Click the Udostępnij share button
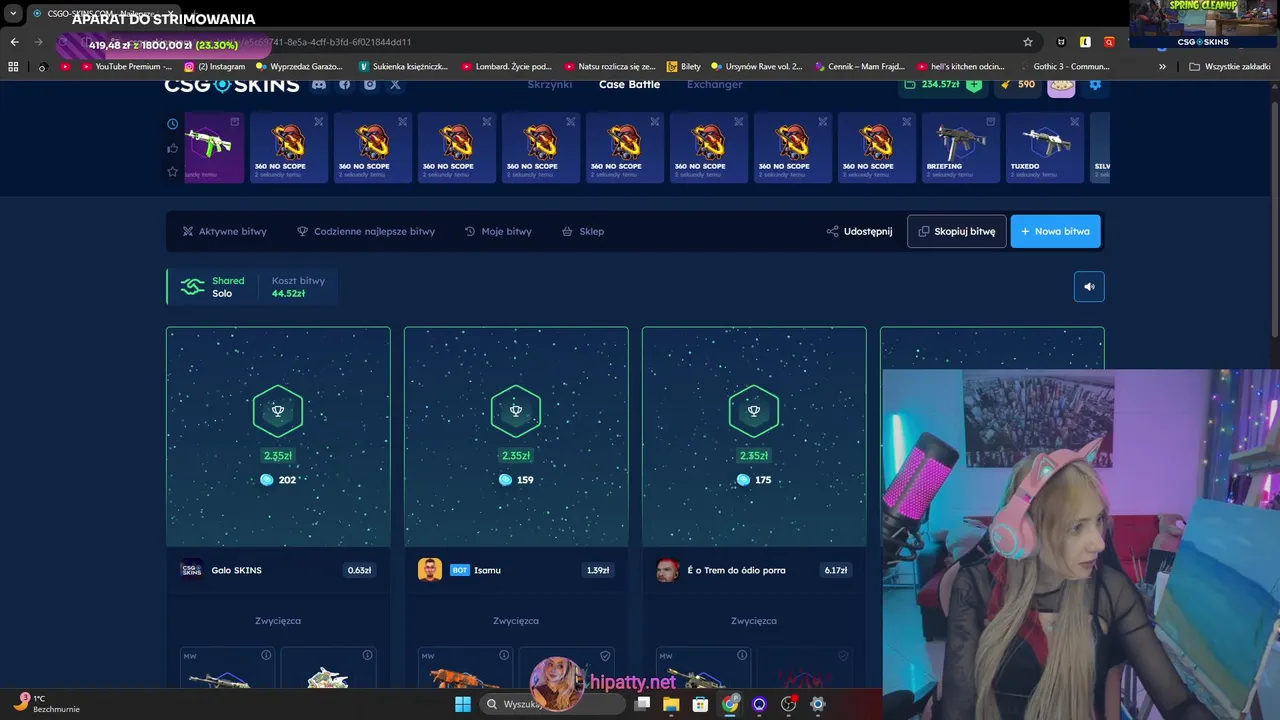The width and height of the screenshot is (1280, 720). [859, 231]
